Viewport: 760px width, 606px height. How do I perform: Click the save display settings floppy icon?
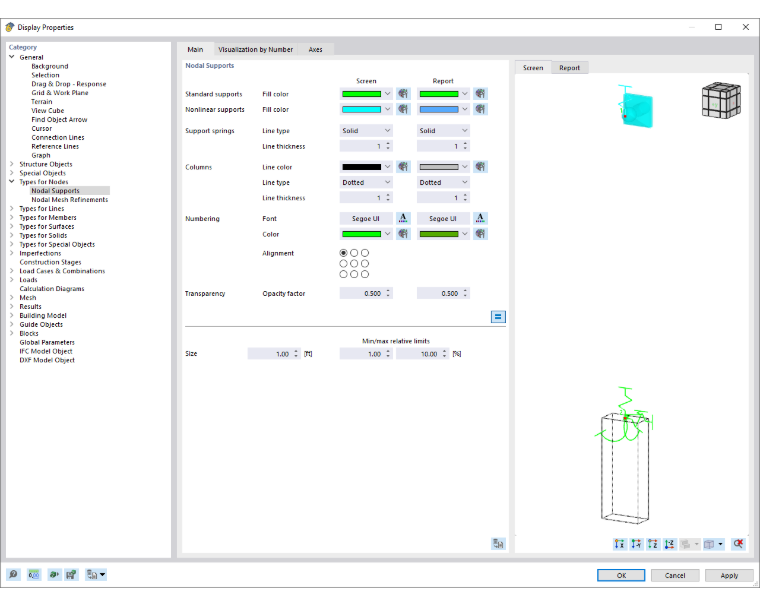click(71, 574)
